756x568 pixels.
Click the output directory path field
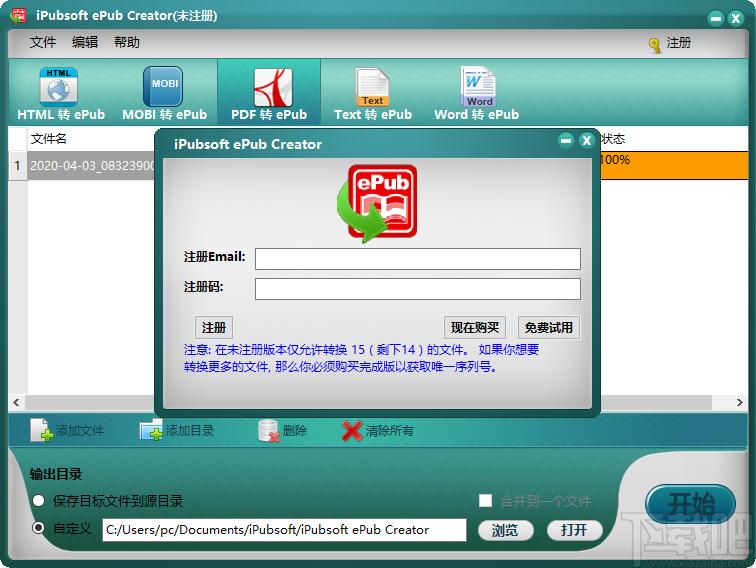point(284,530)
